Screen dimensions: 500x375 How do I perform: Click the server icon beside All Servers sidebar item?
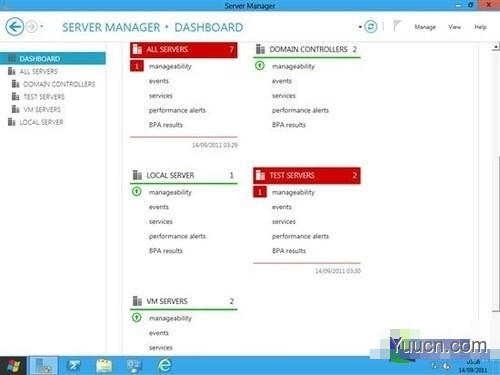tap(12, 71)
